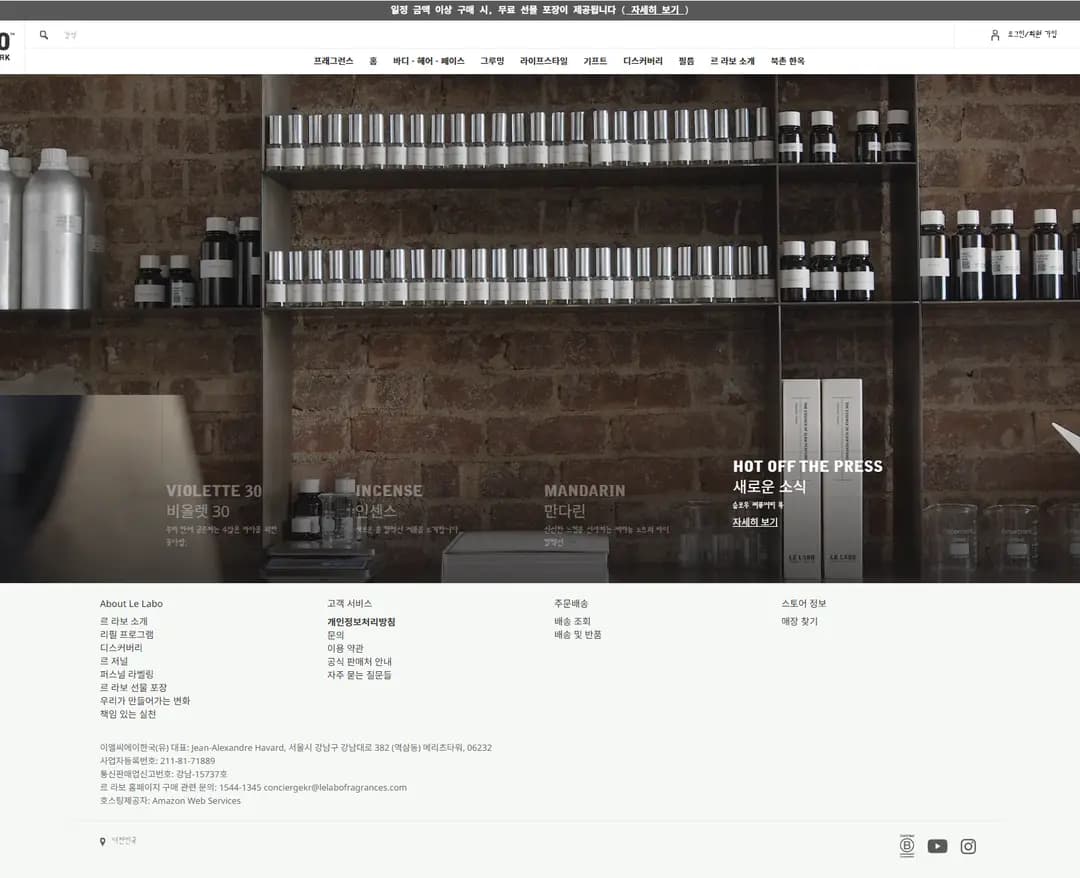The width and height of the screenshot is (1080, 878).
Task: Open 개인정보처리방침 privacy policy link
Action: [361, 622]
